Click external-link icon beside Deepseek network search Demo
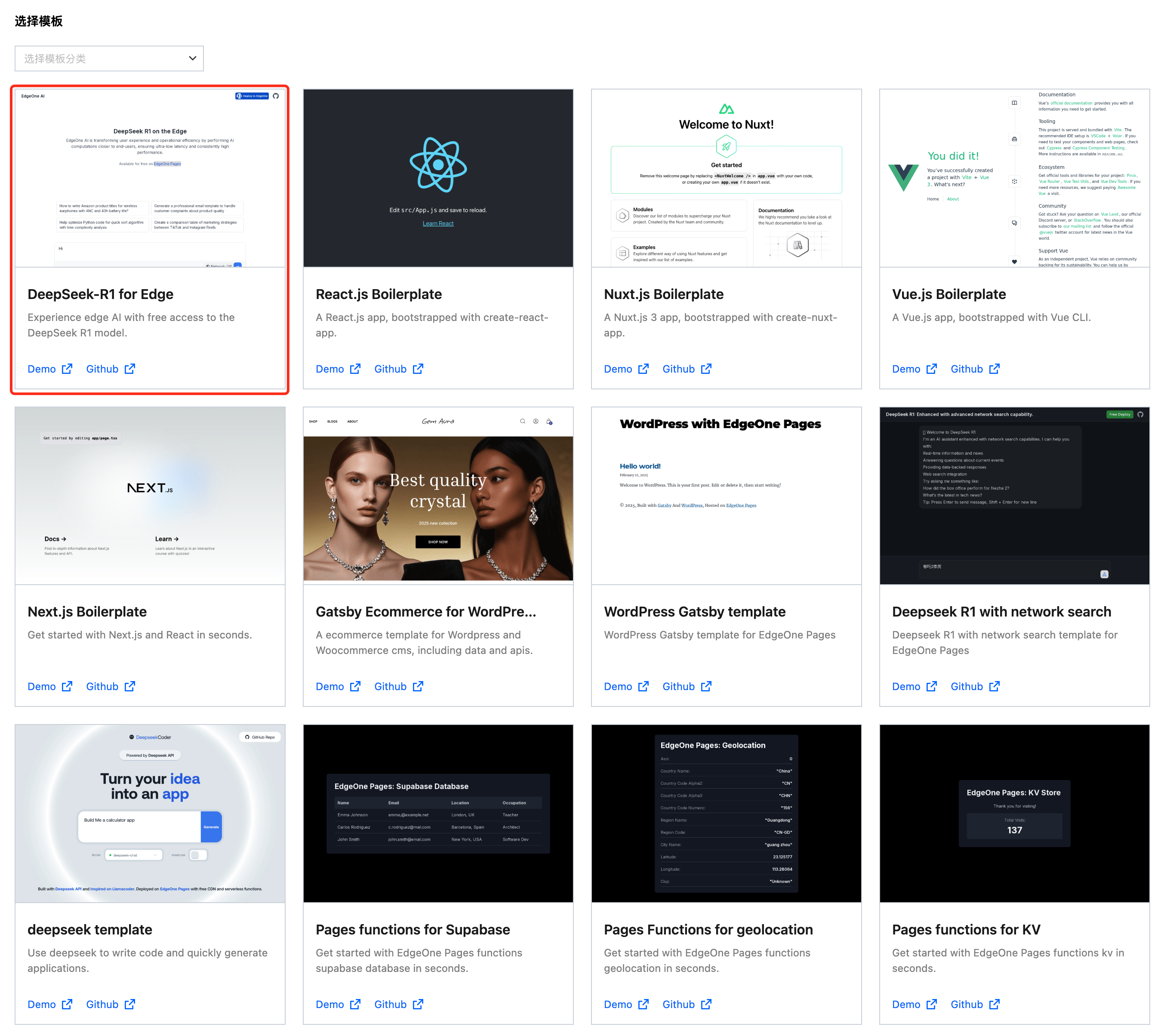The image size is (1164, 1036). (932, 686)
